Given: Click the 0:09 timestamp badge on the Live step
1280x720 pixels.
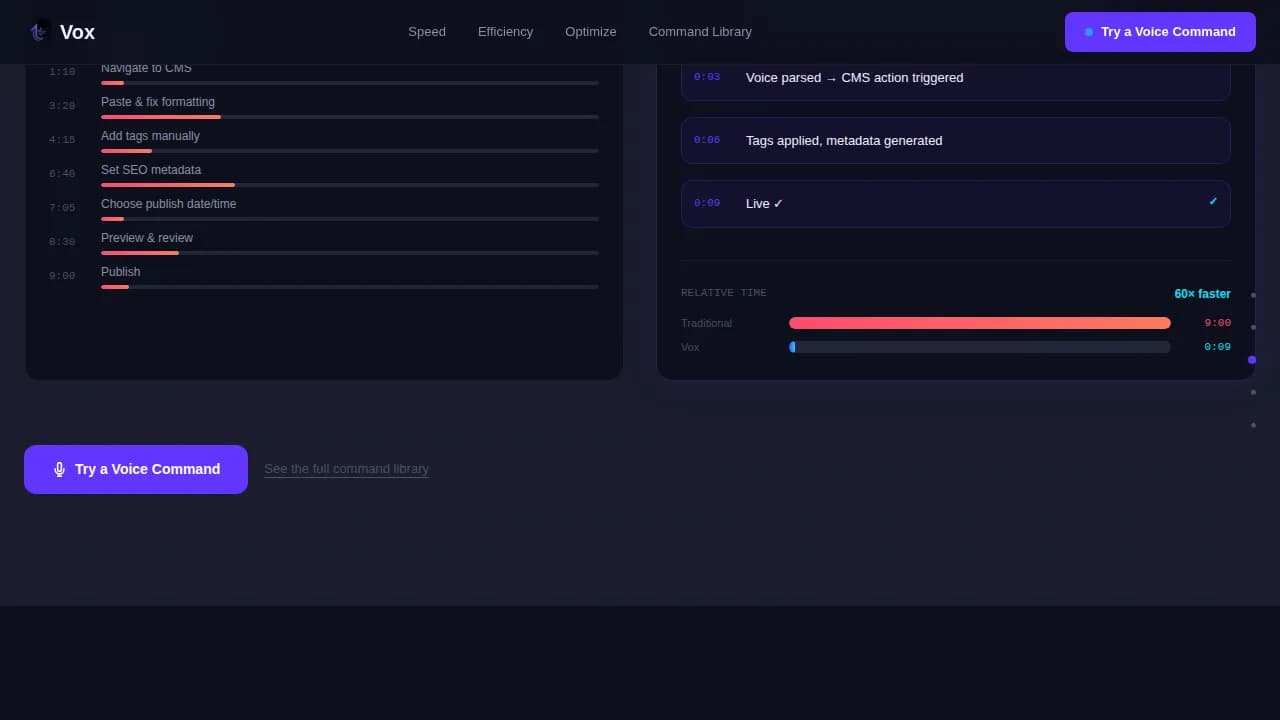Looking at the screenshot, I should pos(707,203).
